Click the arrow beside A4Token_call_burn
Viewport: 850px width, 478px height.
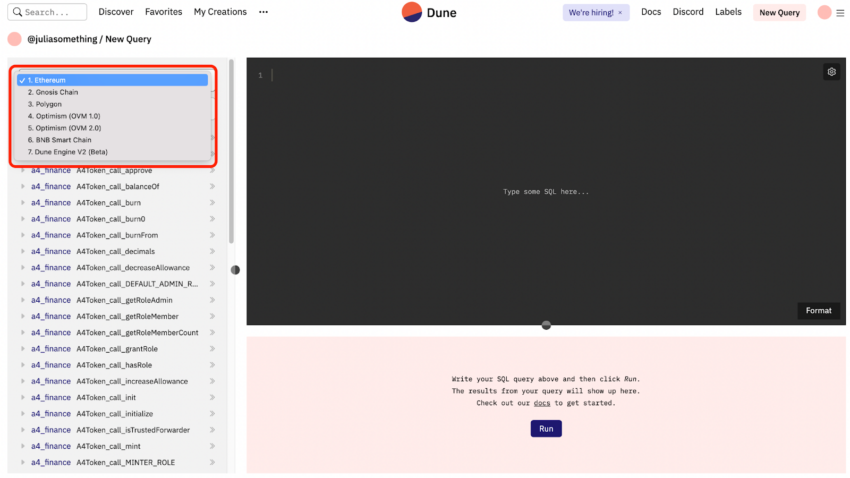(212, 203)
